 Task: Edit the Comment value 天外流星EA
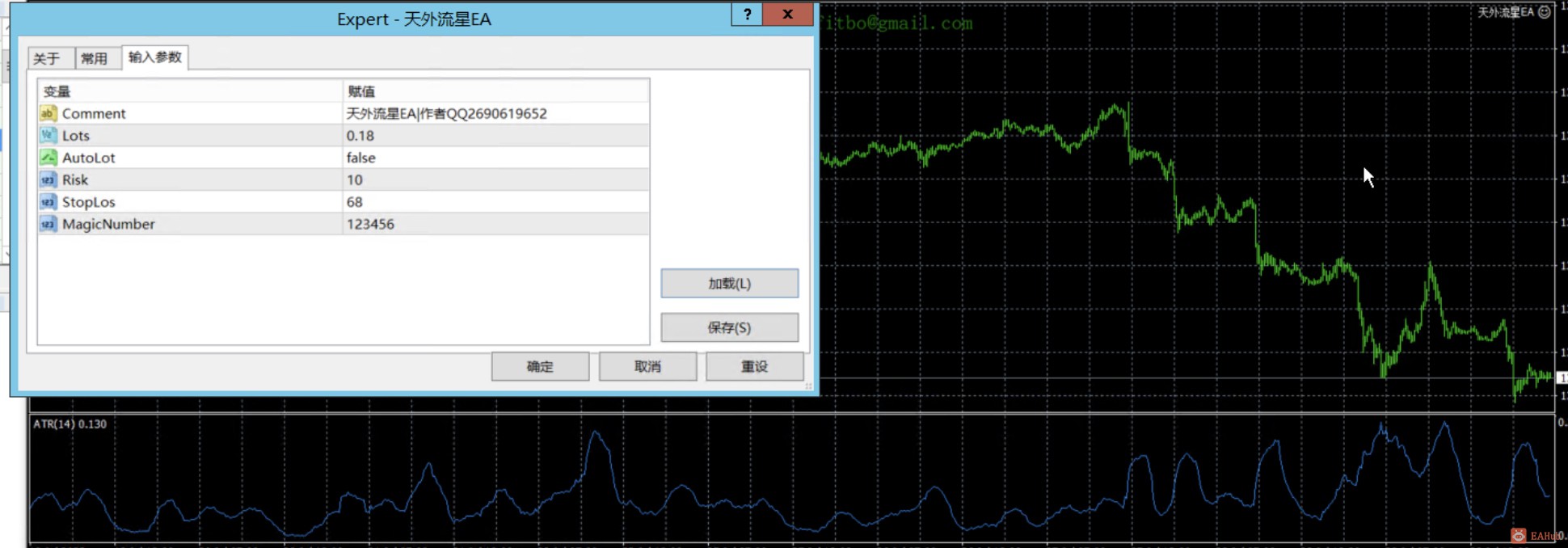[495, 113]
